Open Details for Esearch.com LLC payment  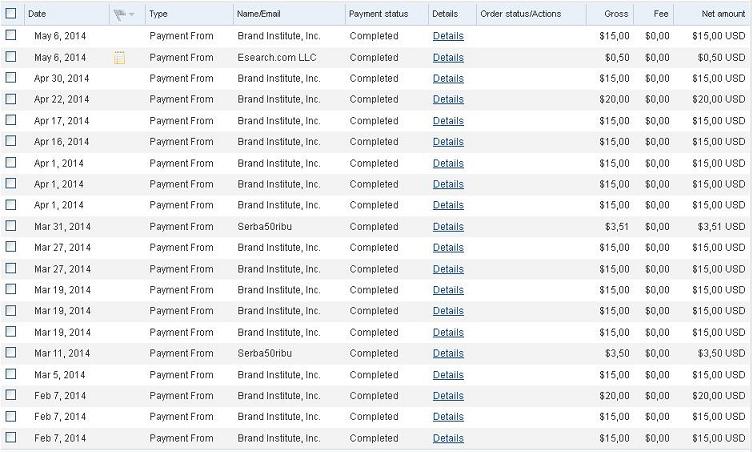(x=448, y=58)
